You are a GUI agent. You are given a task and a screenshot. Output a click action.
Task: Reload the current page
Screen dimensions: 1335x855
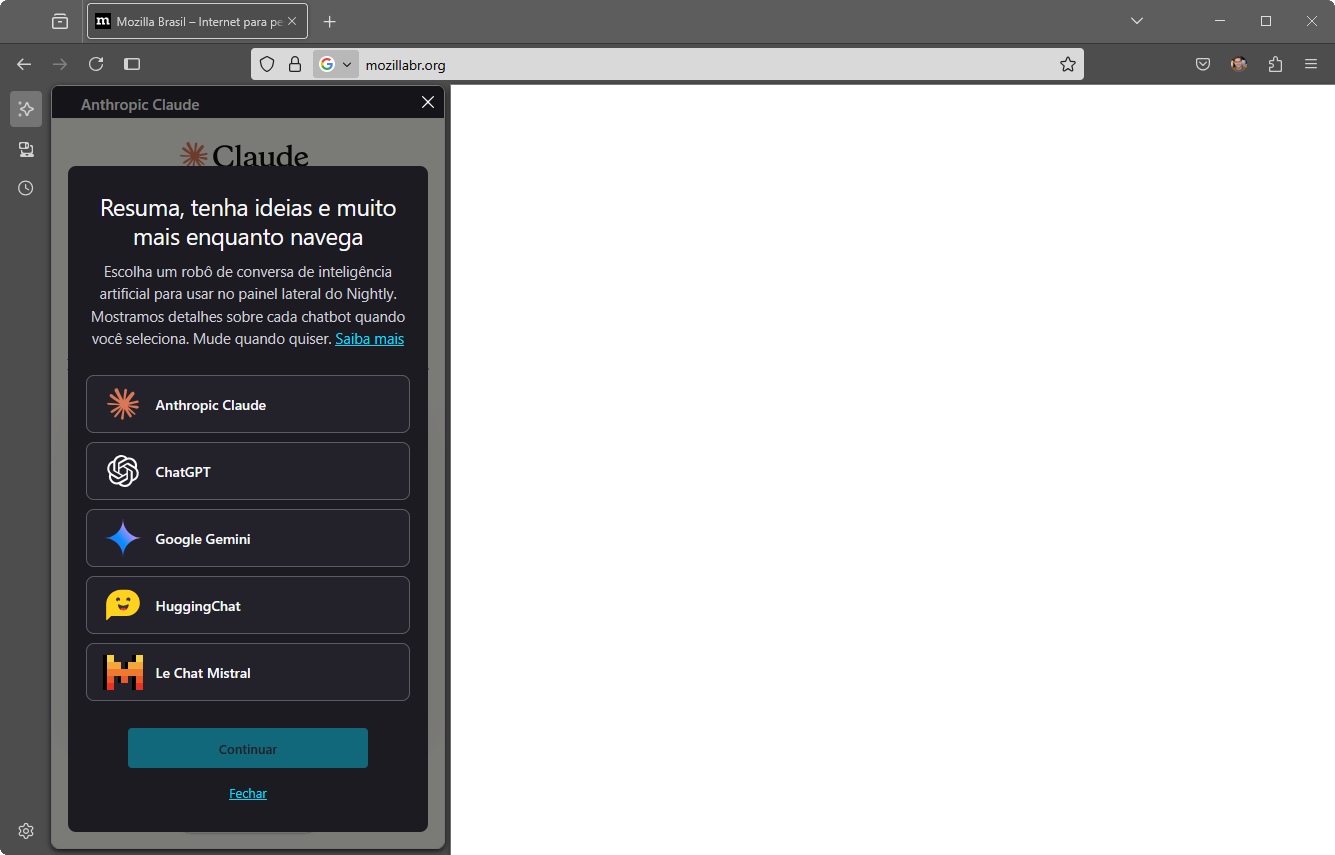(x=96, y=64)
